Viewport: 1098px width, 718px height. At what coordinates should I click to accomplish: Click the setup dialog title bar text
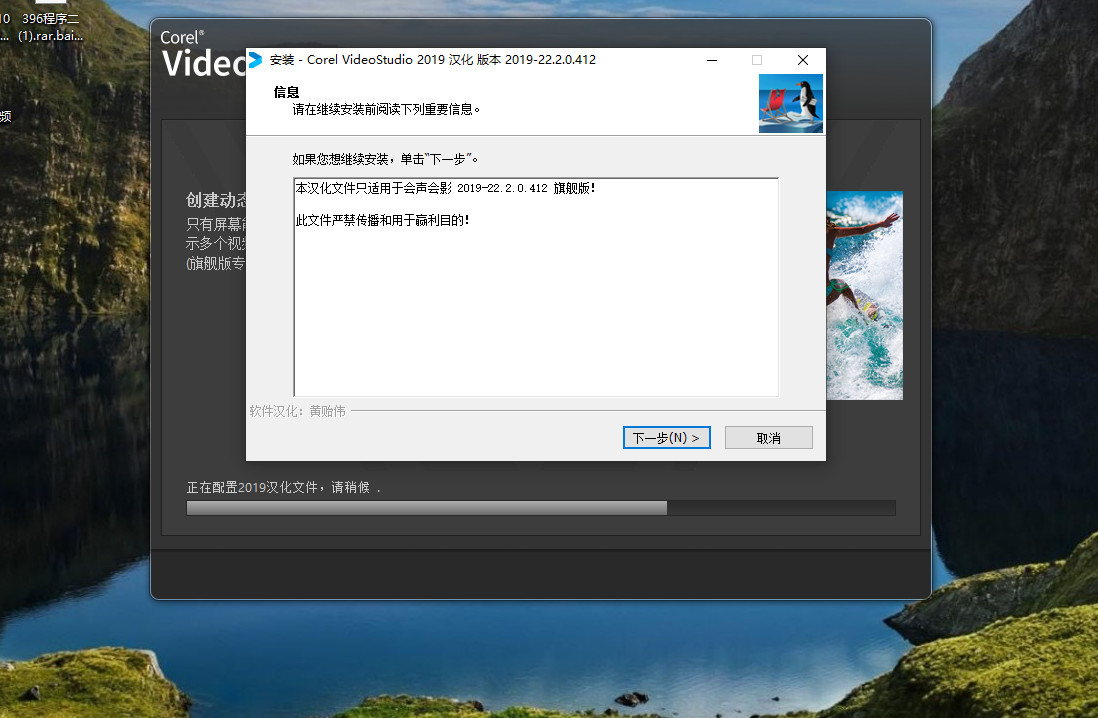(433, 60)
